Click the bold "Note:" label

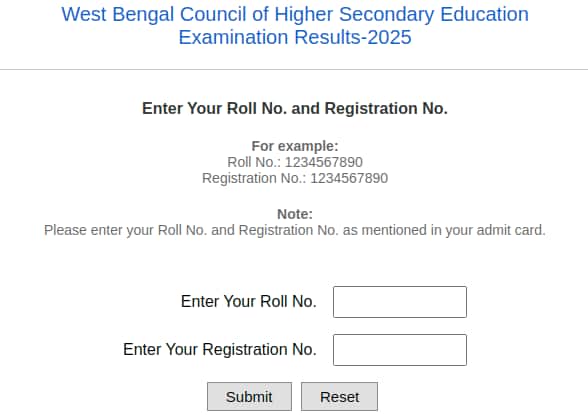coord(295,214)
